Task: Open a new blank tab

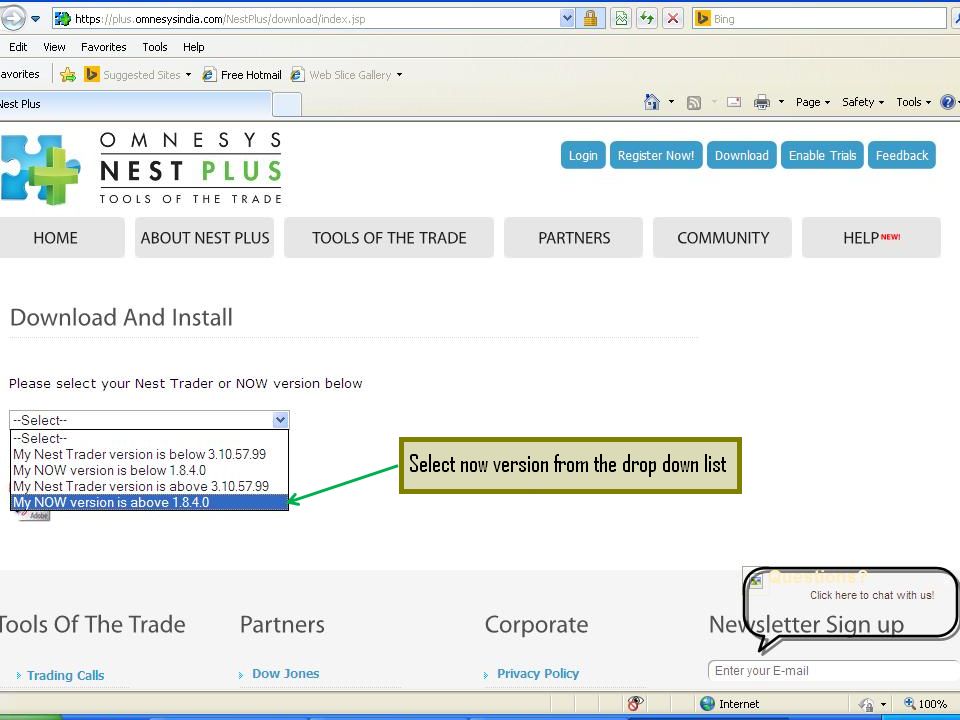Action: point(287,104)
